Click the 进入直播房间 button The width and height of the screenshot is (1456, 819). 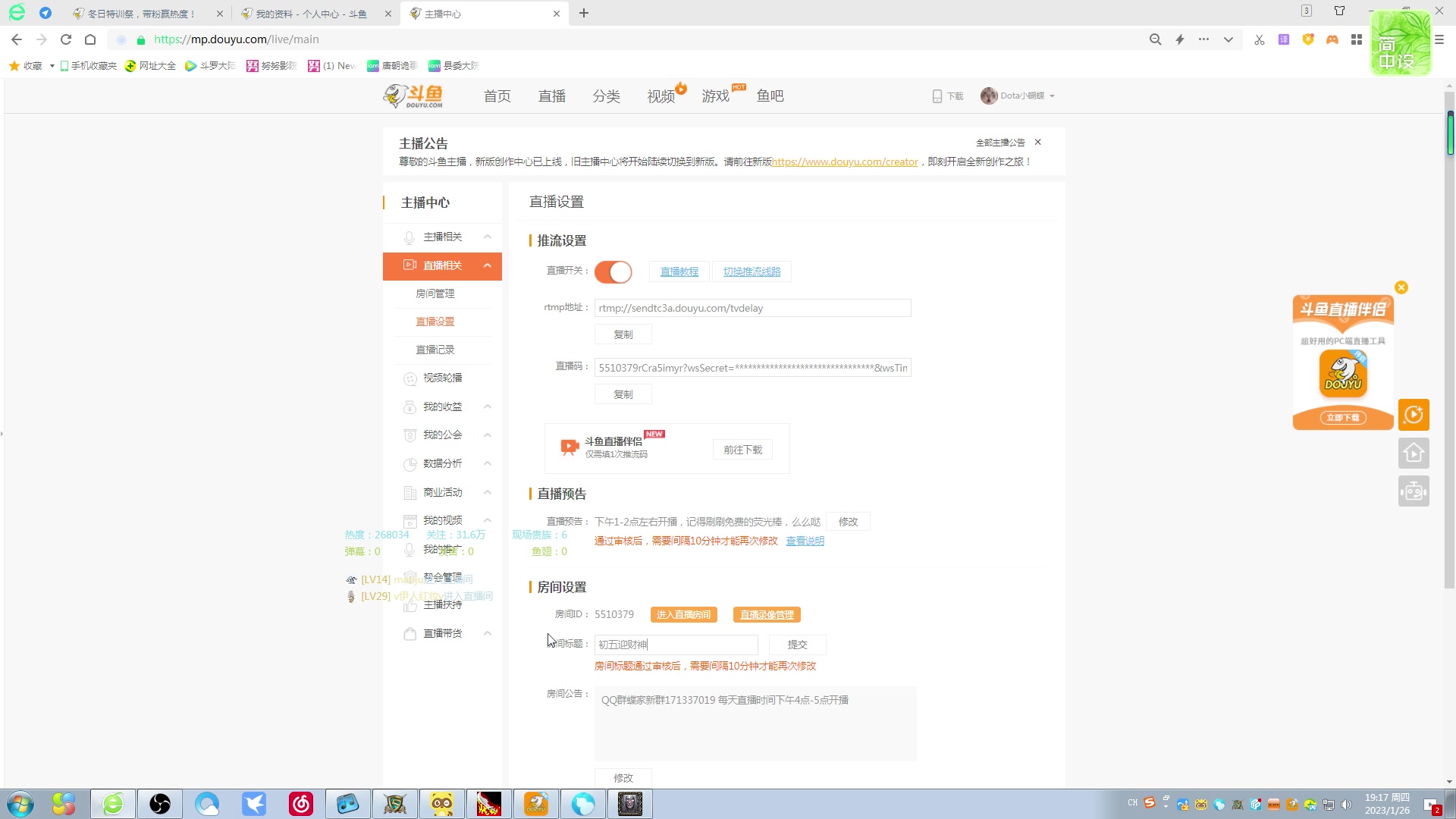(683, 615)
